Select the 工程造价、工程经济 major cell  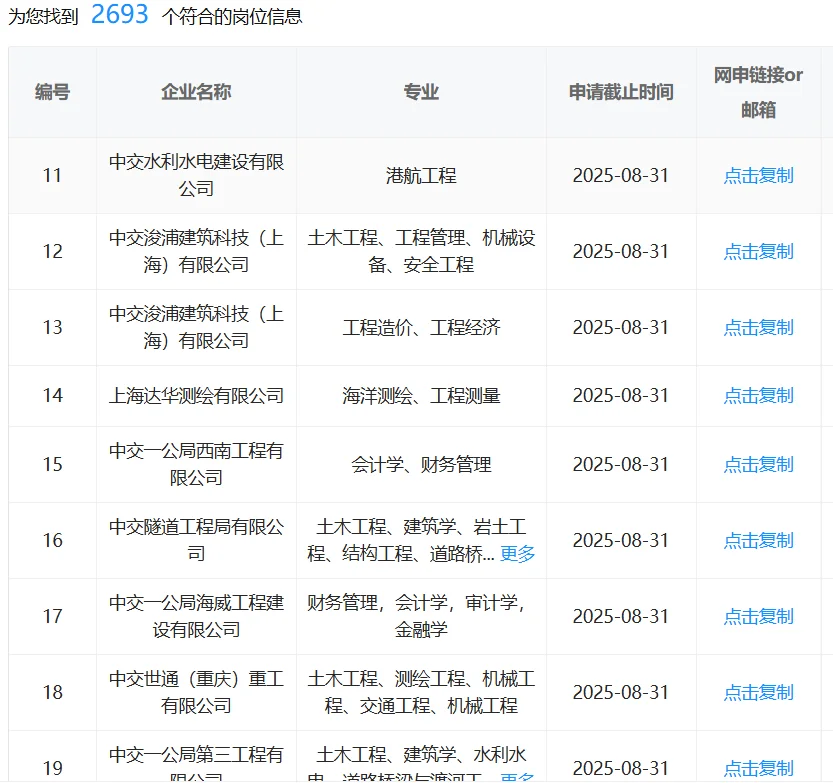pos(421,328)
